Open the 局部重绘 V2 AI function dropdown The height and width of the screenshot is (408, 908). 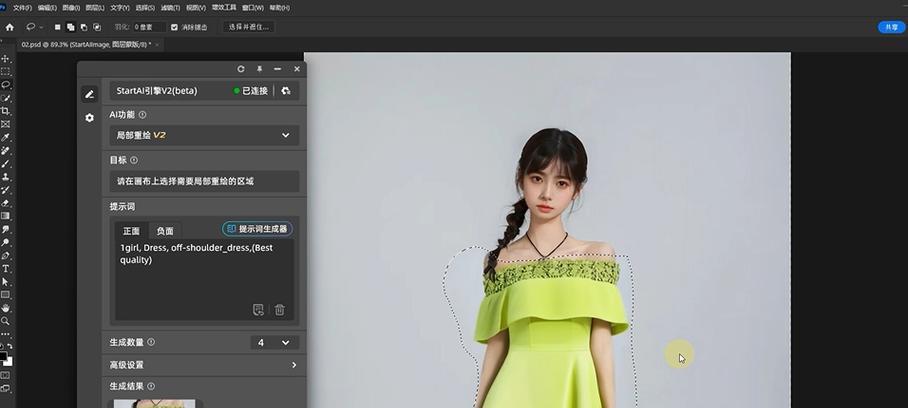[x=204, y=135]
